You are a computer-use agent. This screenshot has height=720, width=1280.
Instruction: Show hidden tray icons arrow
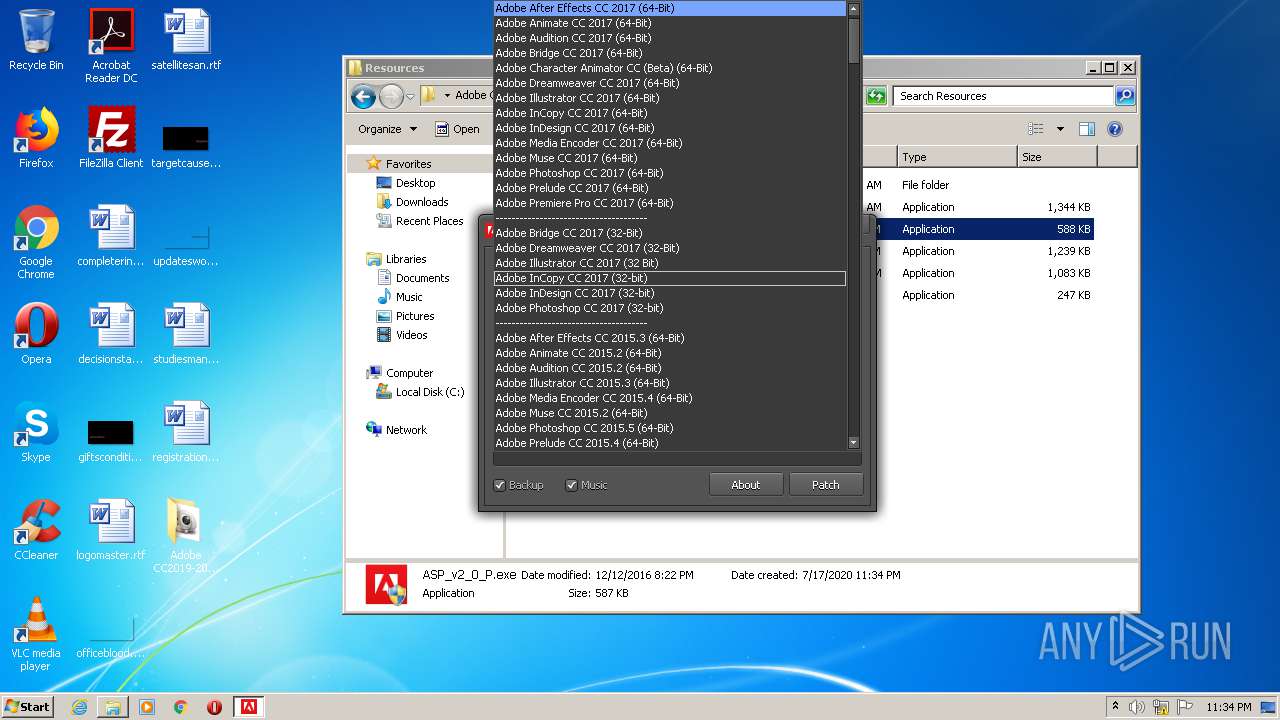[x=1115, y=707]
